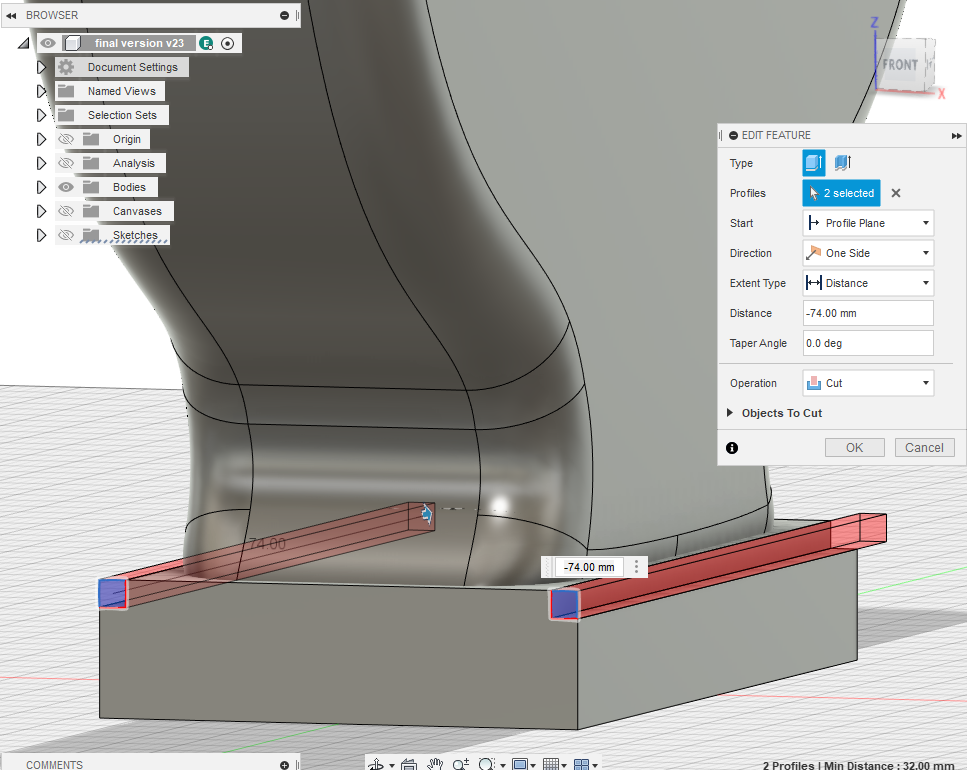Click the Browser panel minimize circle icon
967x770 pixels.
coord(284,15)
